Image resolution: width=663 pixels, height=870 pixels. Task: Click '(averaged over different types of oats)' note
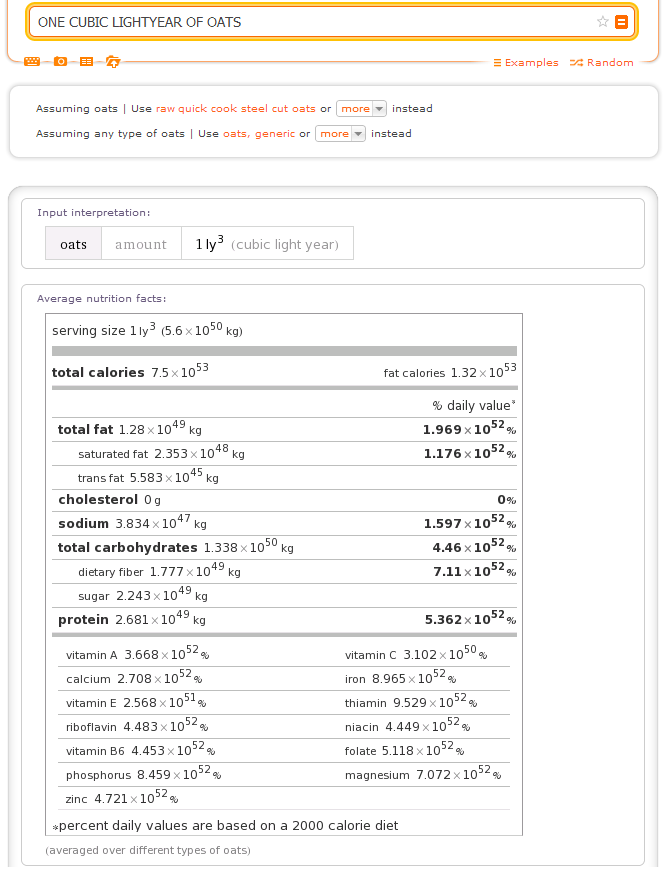pos(148,850)
